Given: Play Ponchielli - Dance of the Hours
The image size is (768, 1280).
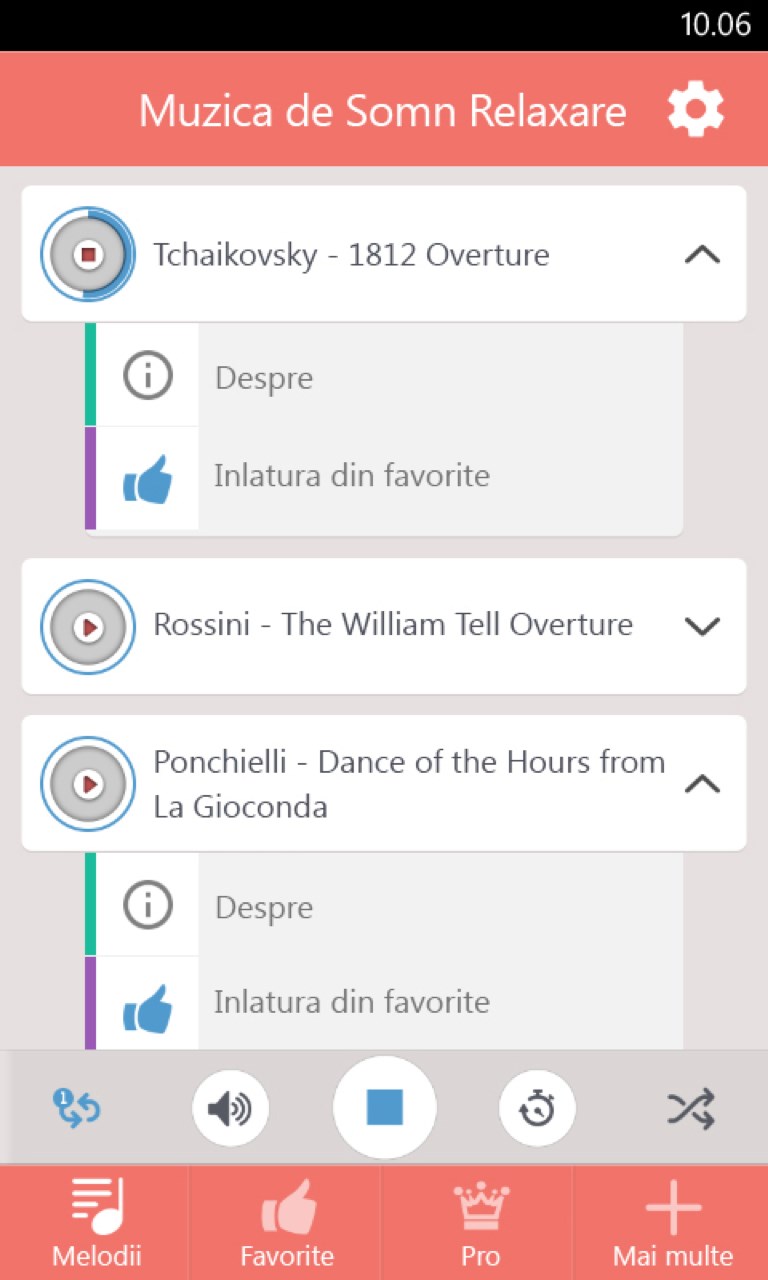Looking at the screenshot, I should (x=88, y=784).
